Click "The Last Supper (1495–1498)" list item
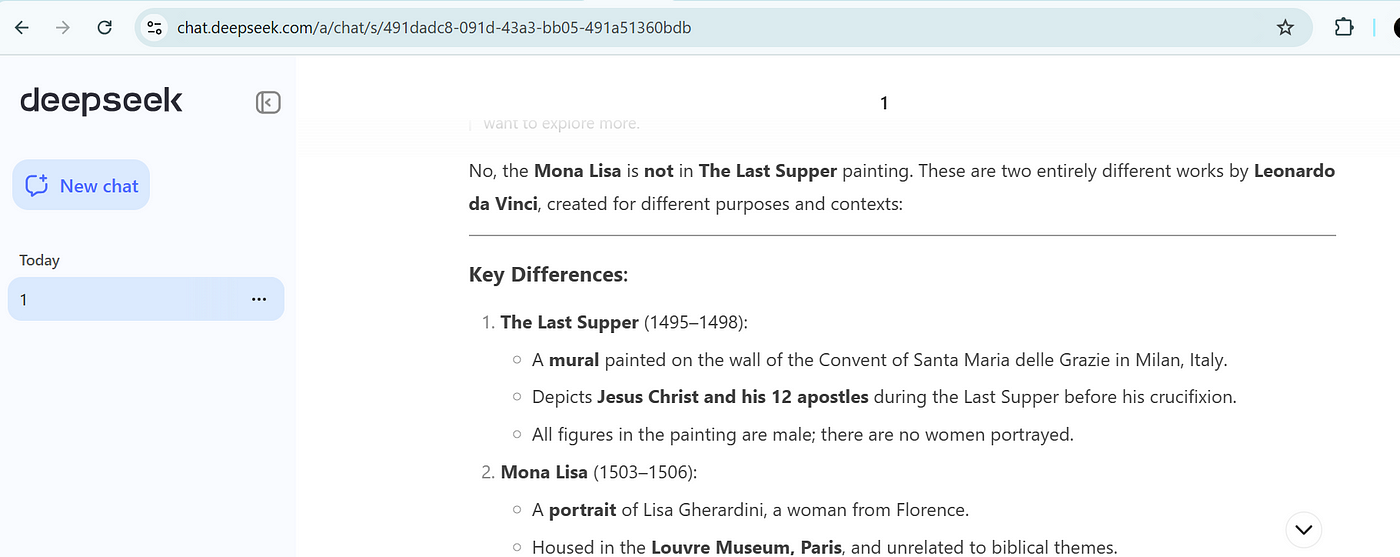The width and height of the screenshot is (1400, 557). click(624, 322)
